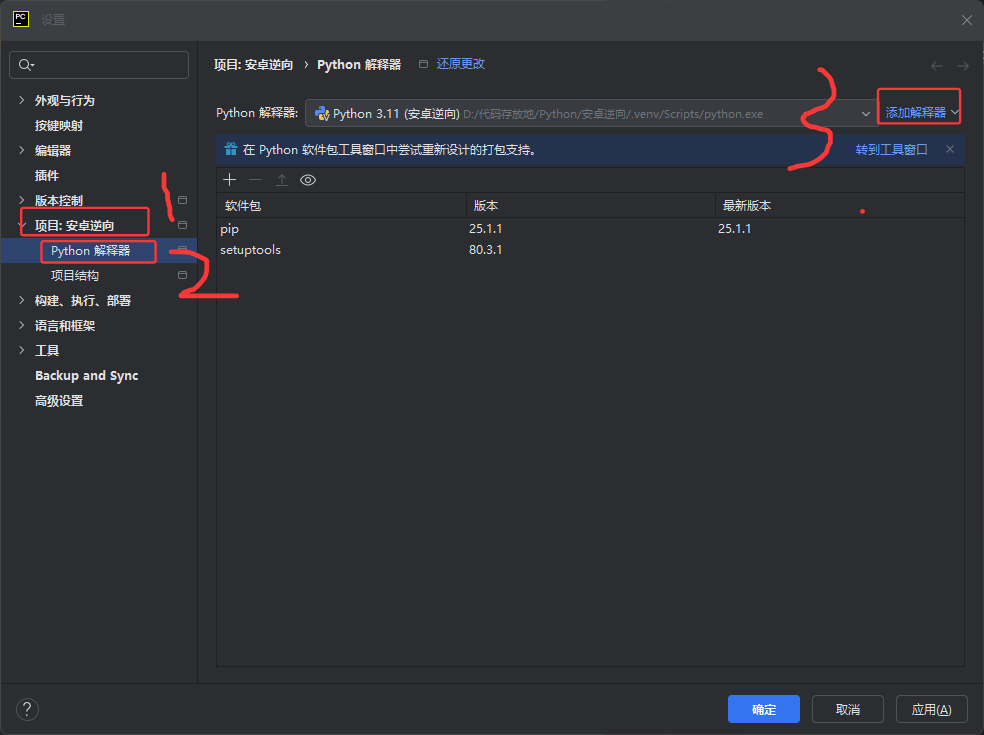Click inside the settings search field
Screen dimensions: 984x735
99,65
